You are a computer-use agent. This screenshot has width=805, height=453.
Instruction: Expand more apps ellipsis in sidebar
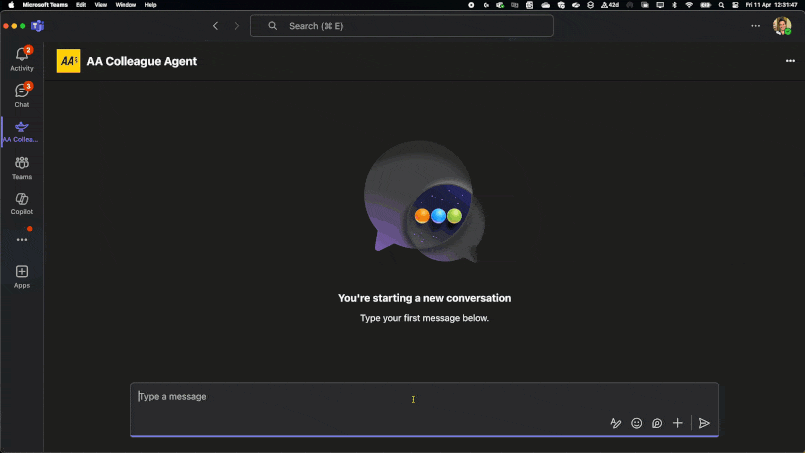click(x=22, y=240)
